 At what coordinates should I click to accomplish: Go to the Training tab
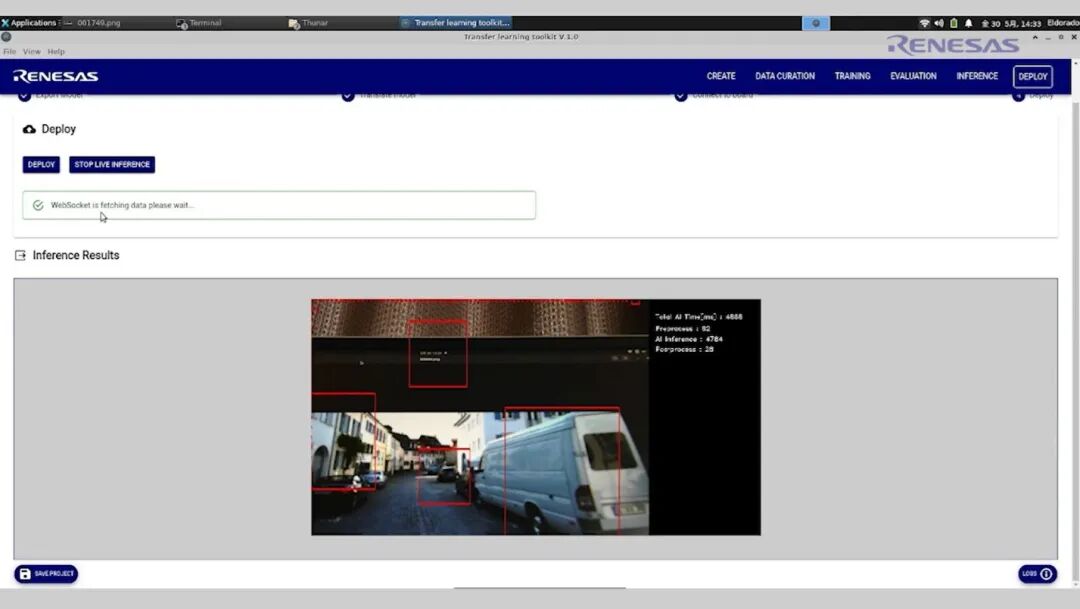852,76
